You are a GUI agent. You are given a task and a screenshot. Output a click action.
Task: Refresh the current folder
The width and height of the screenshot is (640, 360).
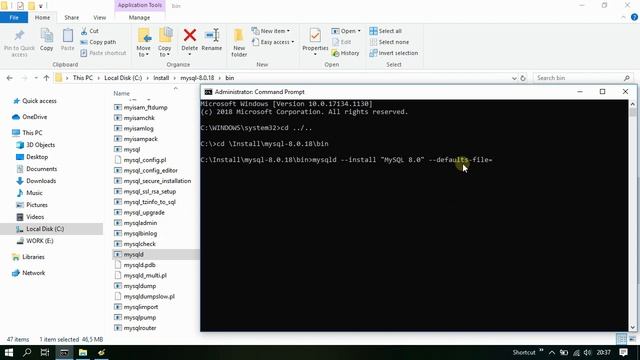[523, 78]
